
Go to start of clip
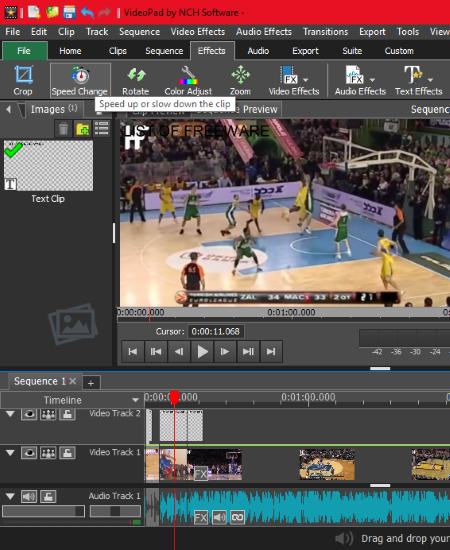tap(133, 351)
